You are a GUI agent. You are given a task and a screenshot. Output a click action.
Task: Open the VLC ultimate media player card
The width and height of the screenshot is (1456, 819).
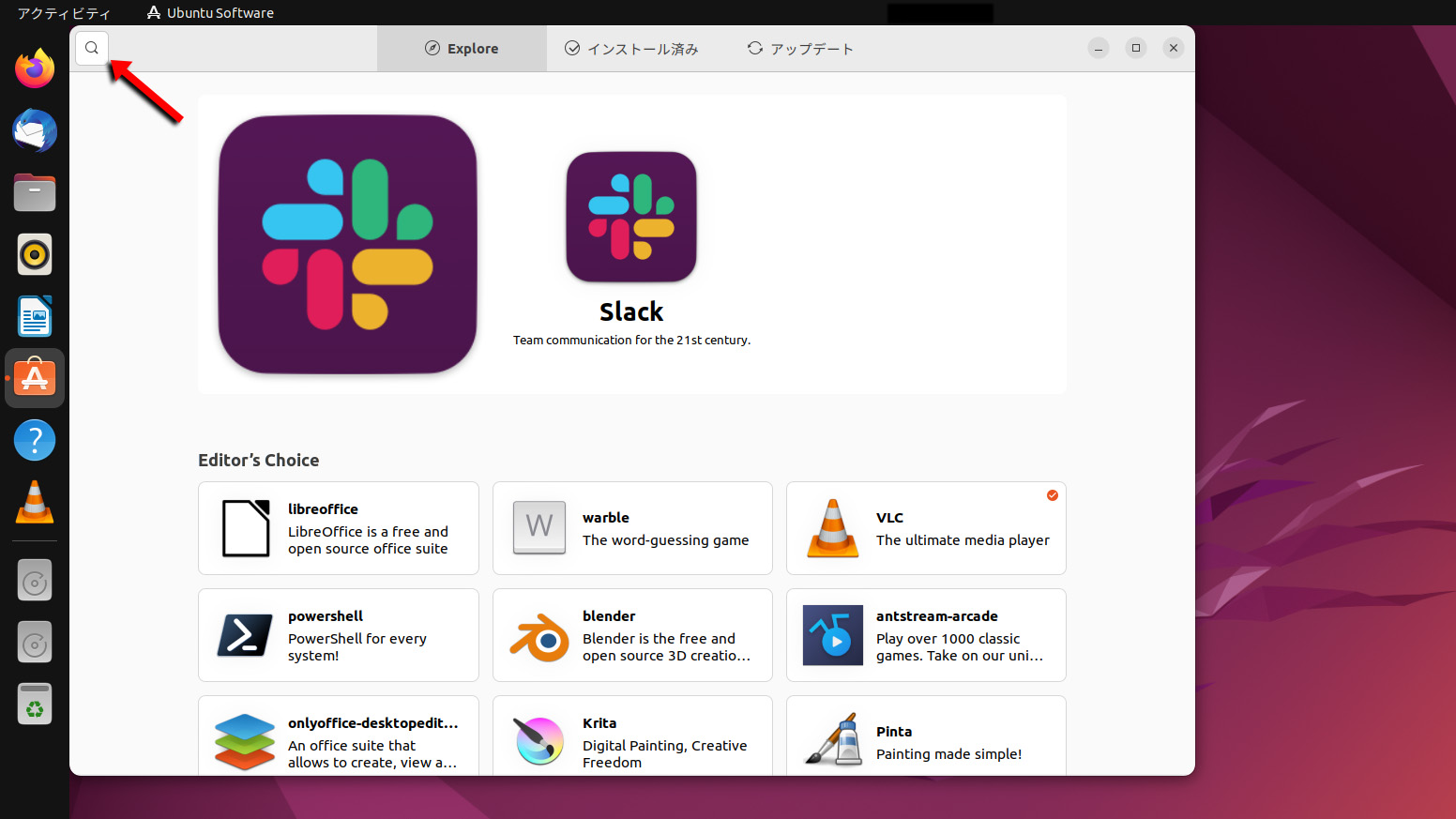pos(926,528)
